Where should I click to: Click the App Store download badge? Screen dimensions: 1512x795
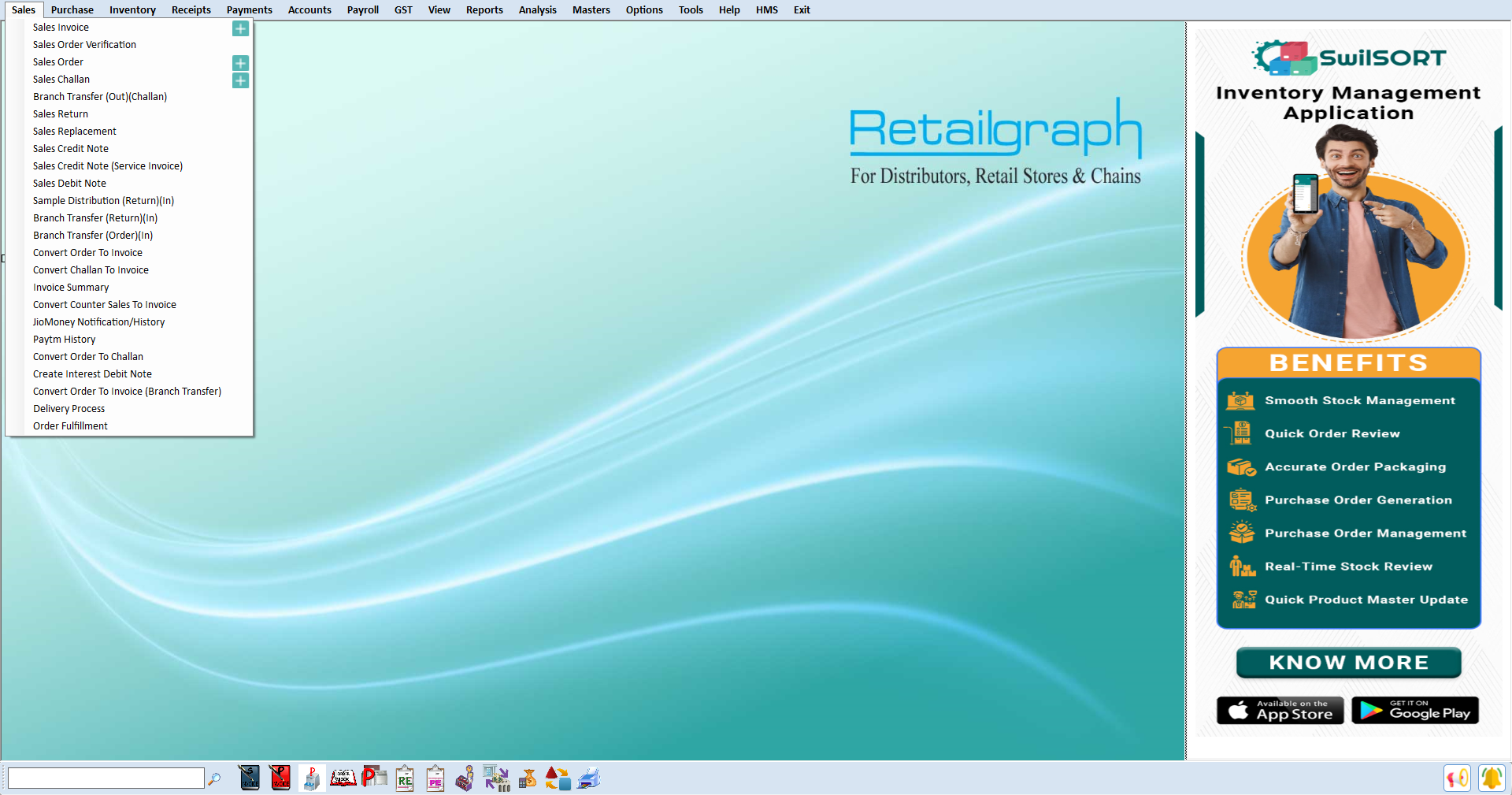click(x=1280, y=710)
